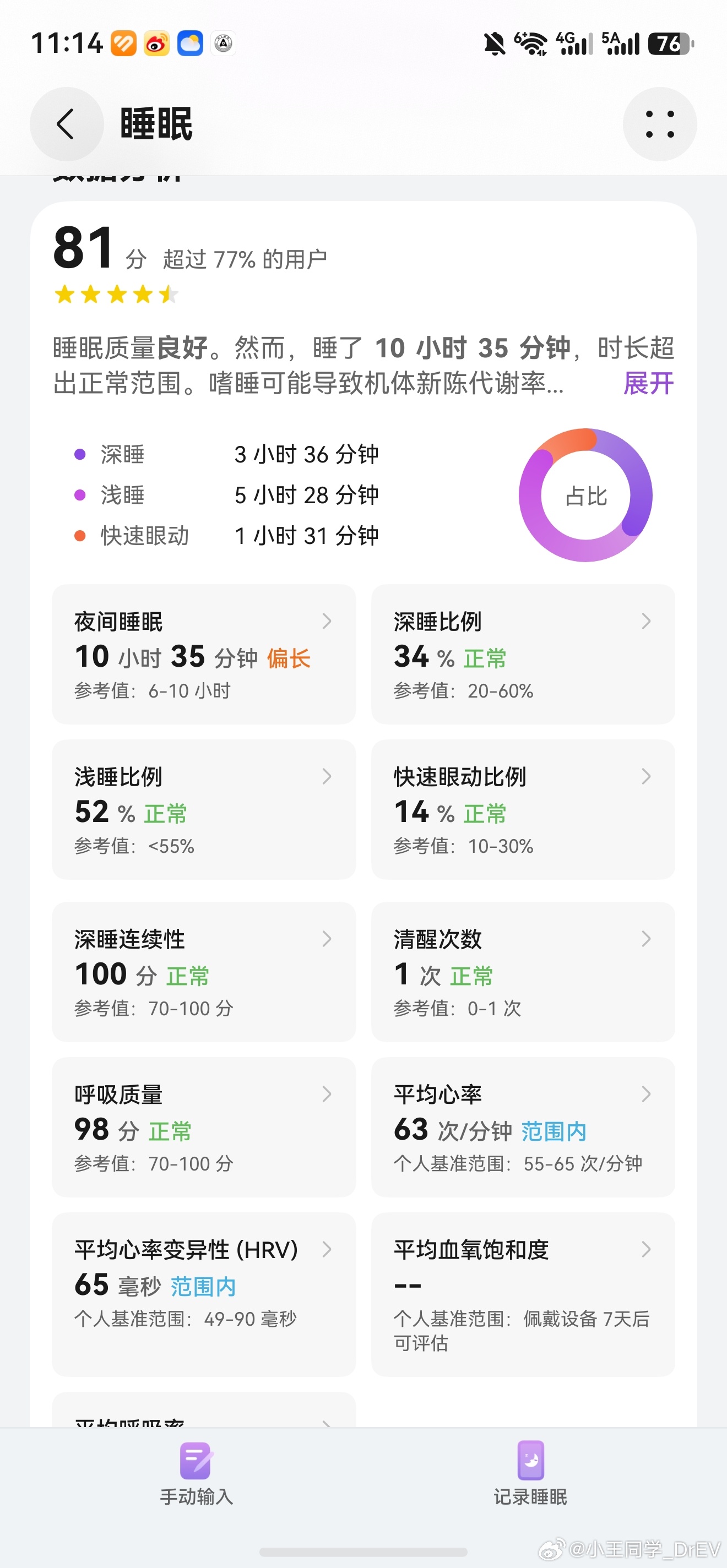Tap the weather cloud icon in status bar
Screen dimensions: 727x1568
click(190, 43)
